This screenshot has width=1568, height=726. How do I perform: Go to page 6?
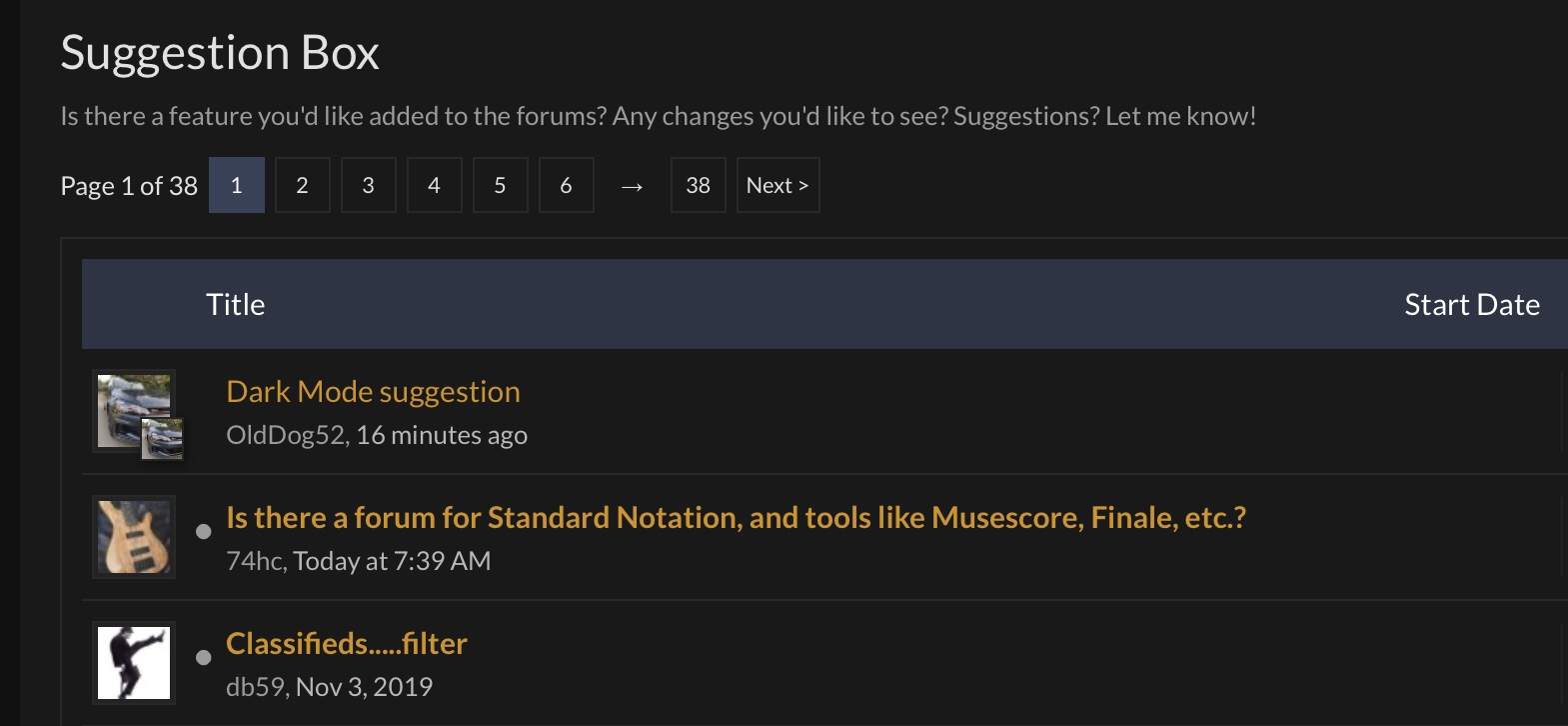[566, 185]
